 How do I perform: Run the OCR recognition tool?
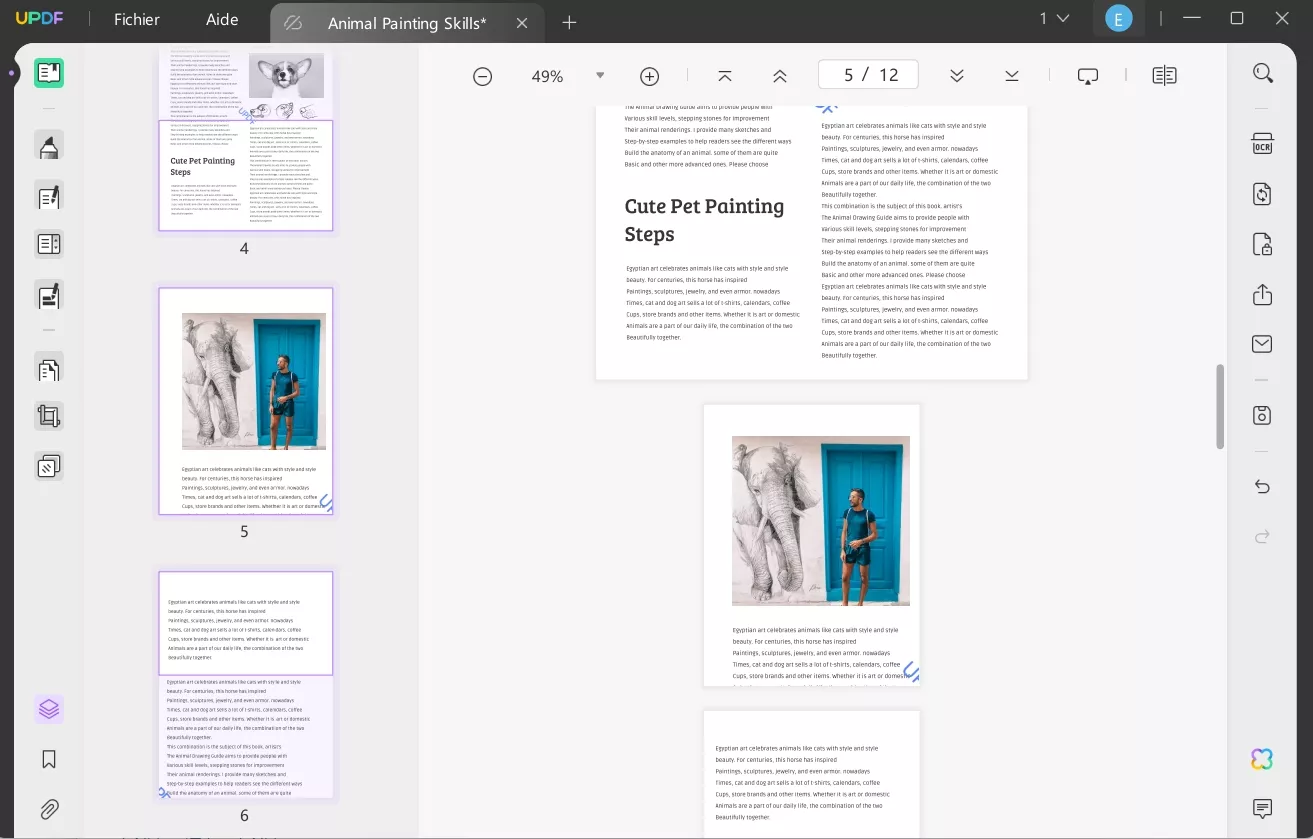[1262, 144]
